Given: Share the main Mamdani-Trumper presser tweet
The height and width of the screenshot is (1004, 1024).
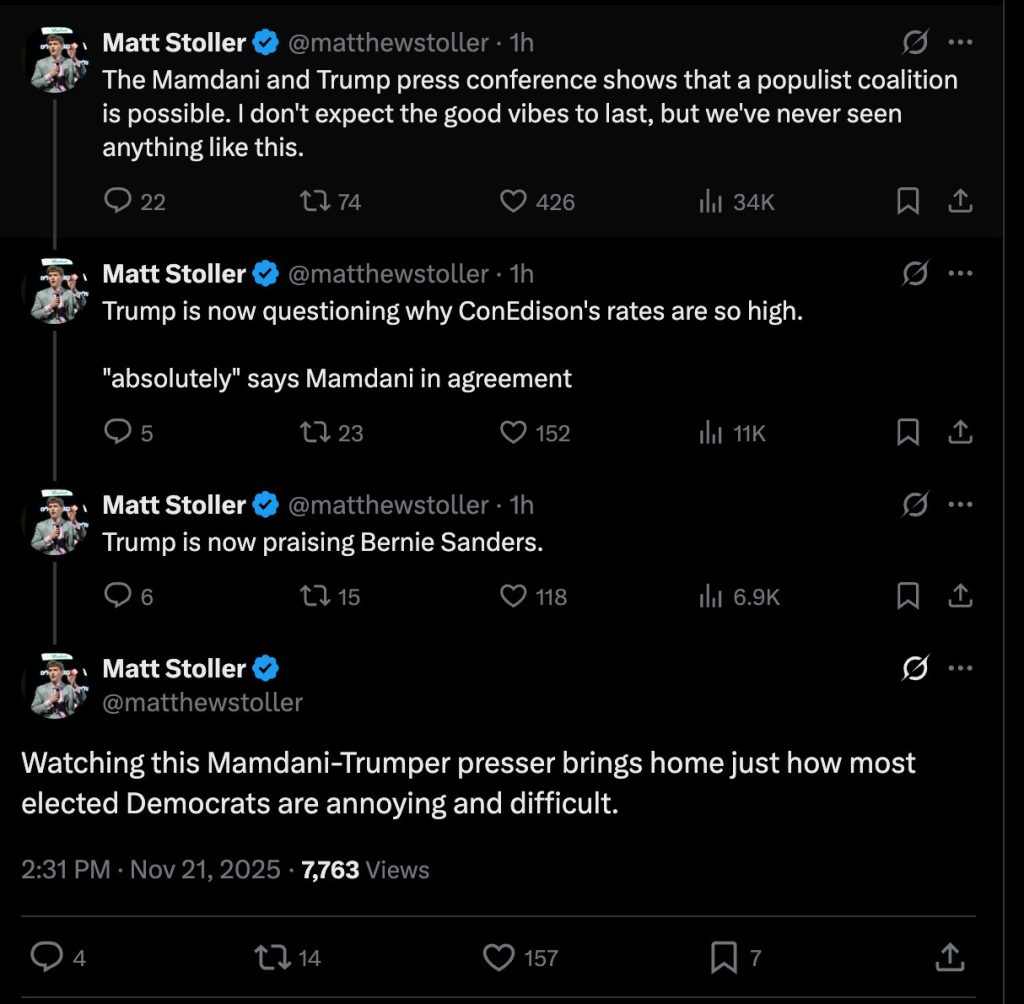Looking at the screenshot, I should pyautogui.click(x=951, y=958).
